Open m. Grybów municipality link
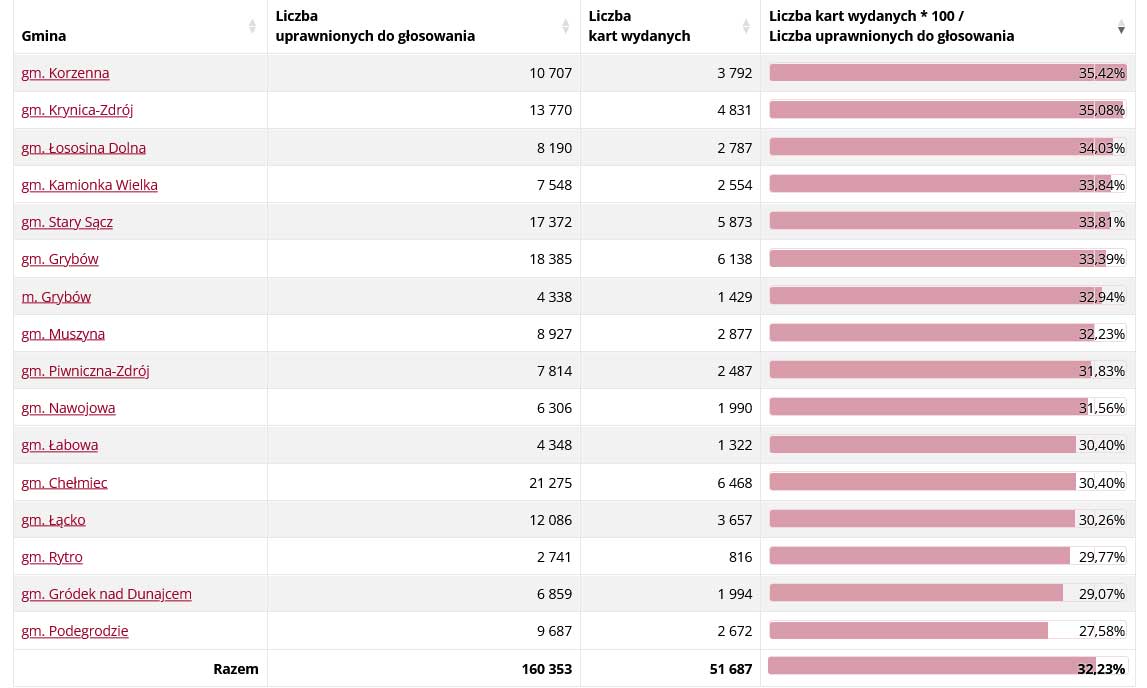Screen dimensions: 1147x688 coord(56,297)
